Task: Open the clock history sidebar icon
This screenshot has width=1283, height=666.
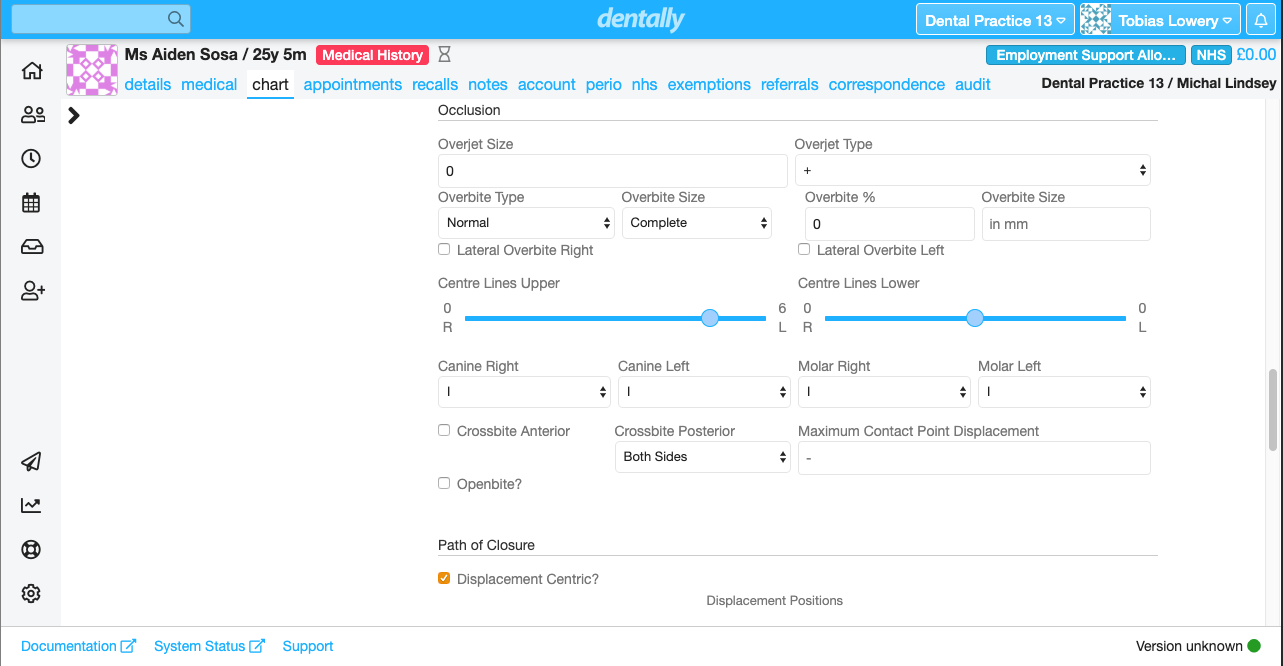Action: point(32,159)
